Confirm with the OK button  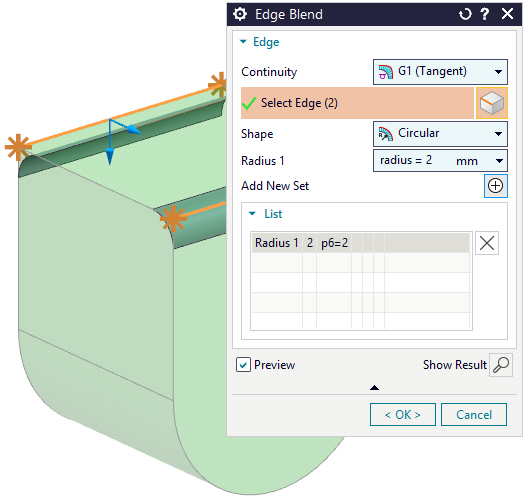tap(403, 415)
